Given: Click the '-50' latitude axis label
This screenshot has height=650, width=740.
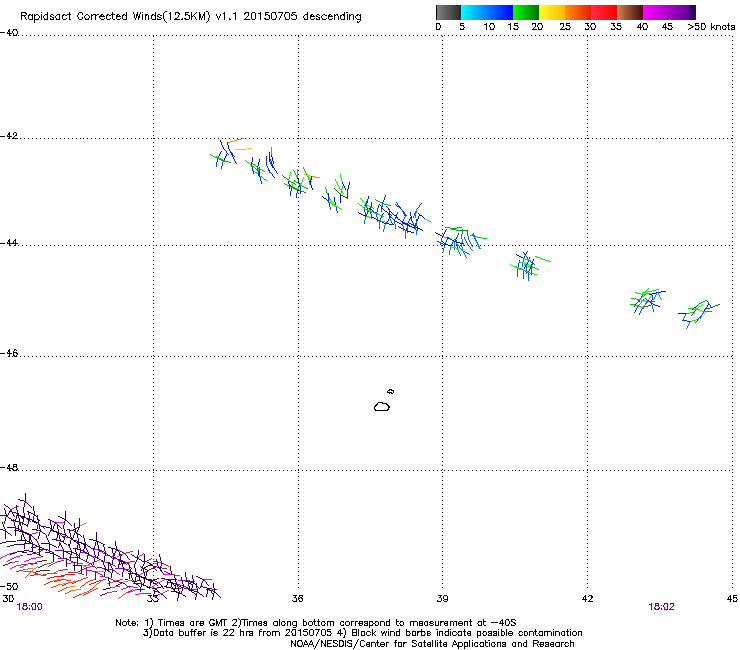Looking at the screenshot, I should coord(9,587).
